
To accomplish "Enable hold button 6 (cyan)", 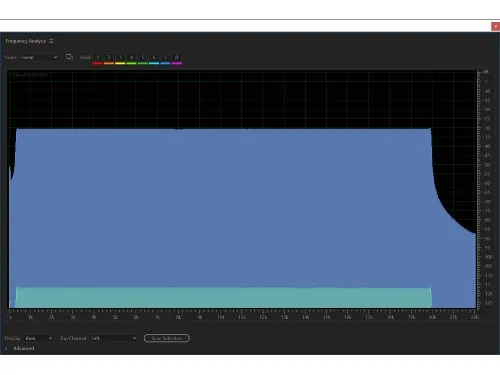I will click(x=154, y=58).
